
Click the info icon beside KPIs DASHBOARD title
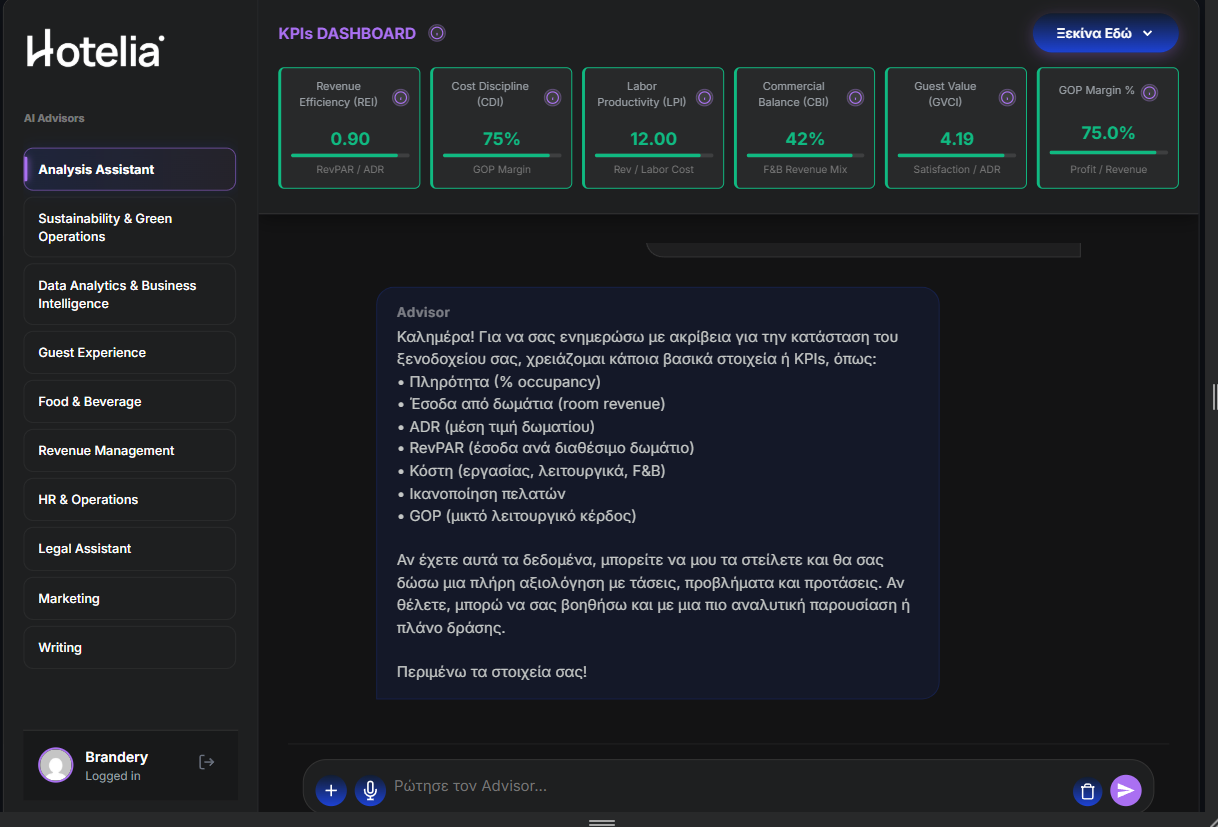pos(437,33)
